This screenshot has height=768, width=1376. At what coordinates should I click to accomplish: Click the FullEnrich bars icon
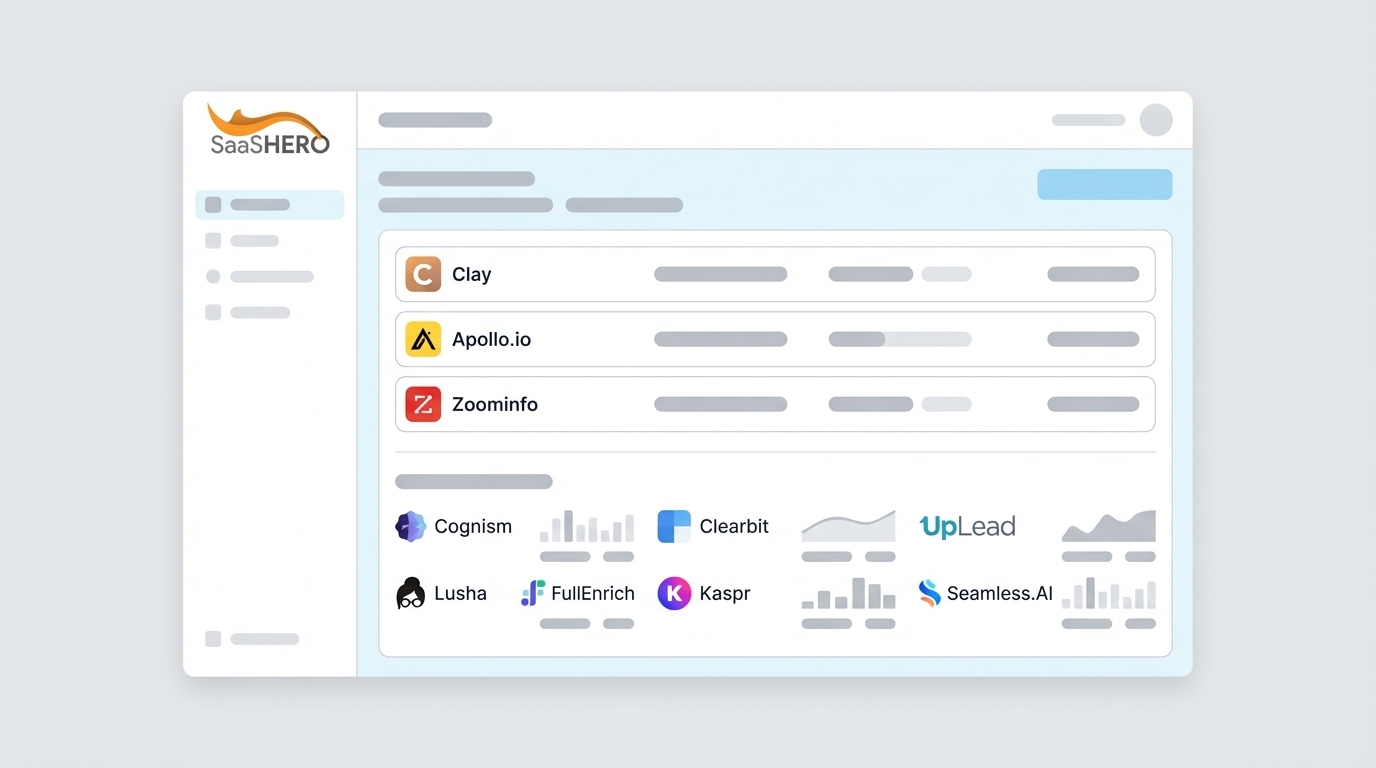pyautogui.click(x=531, y=593)
